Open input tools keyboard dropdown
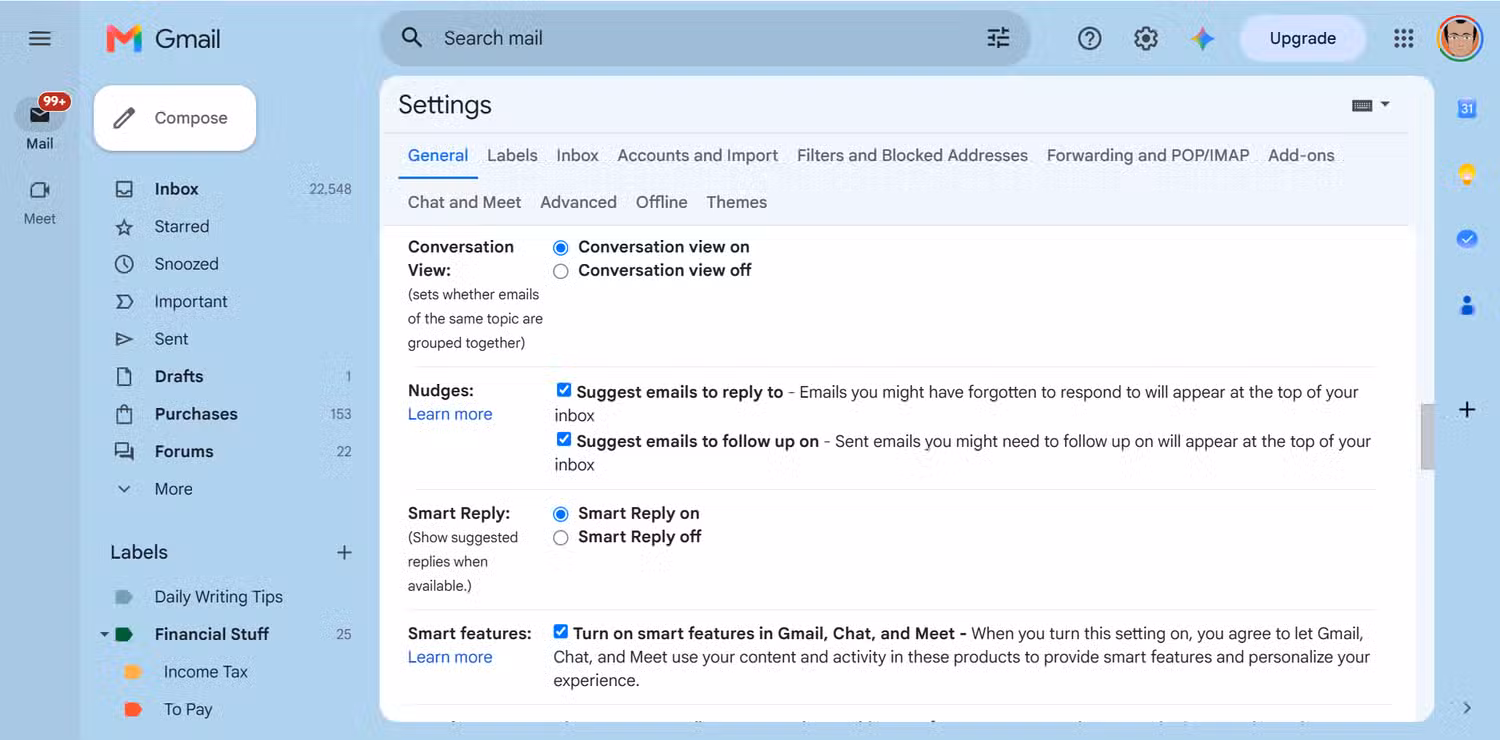This screenshot has height=740, width=1500. [x=1371, y=105]
